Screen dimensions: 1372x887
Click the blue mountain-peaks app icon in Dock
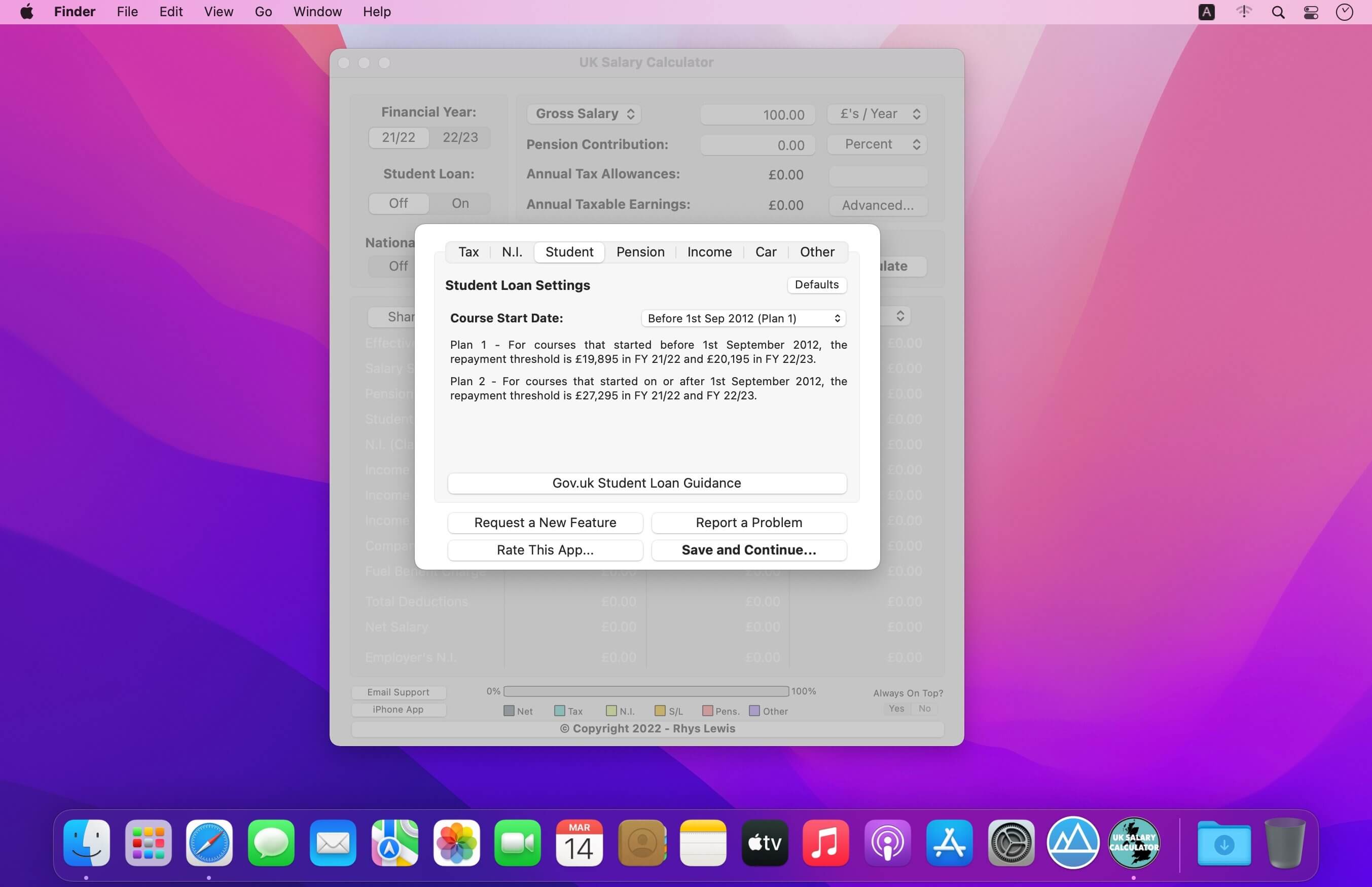[x=1072, y=842]
